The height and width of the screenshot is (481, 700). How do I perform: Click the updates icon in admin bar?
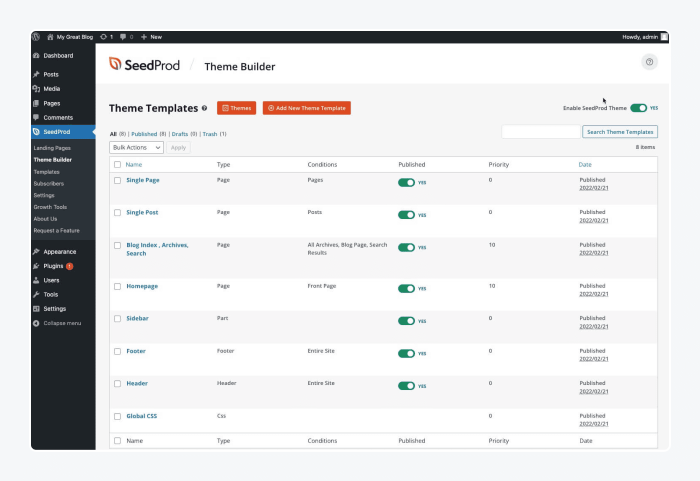pyautogui.click(x=104, y=37)
